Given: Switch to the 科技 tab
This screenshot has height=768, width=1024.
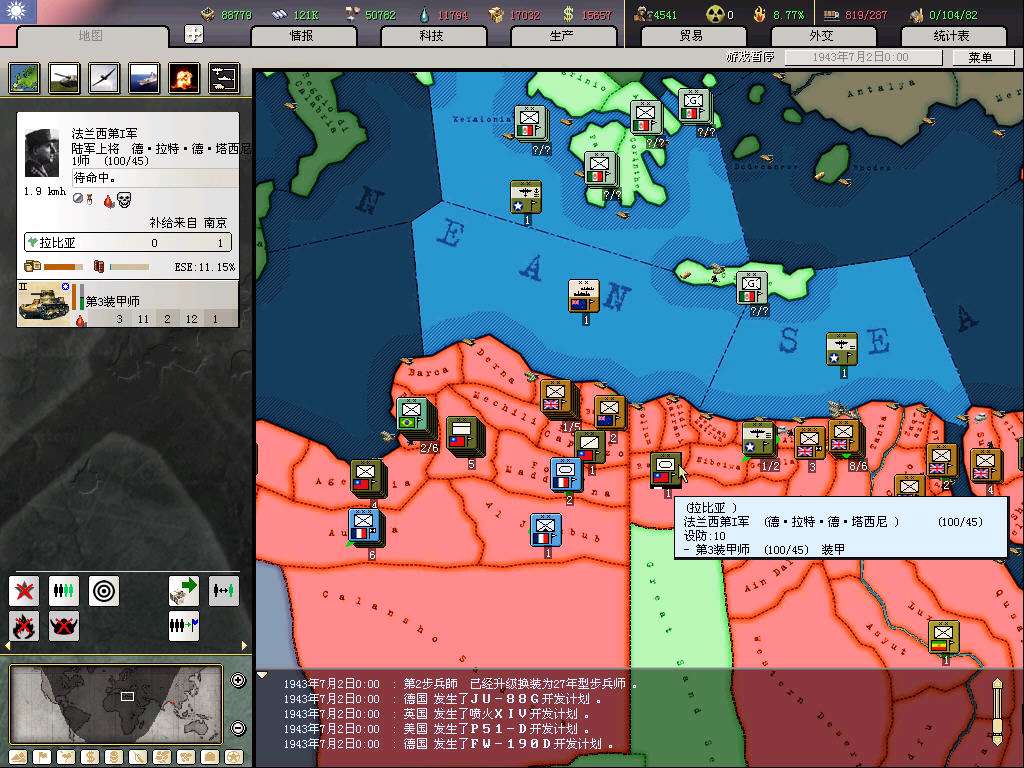Looking at the screenshot, I should pyautogui.click(x=432, y=36).
